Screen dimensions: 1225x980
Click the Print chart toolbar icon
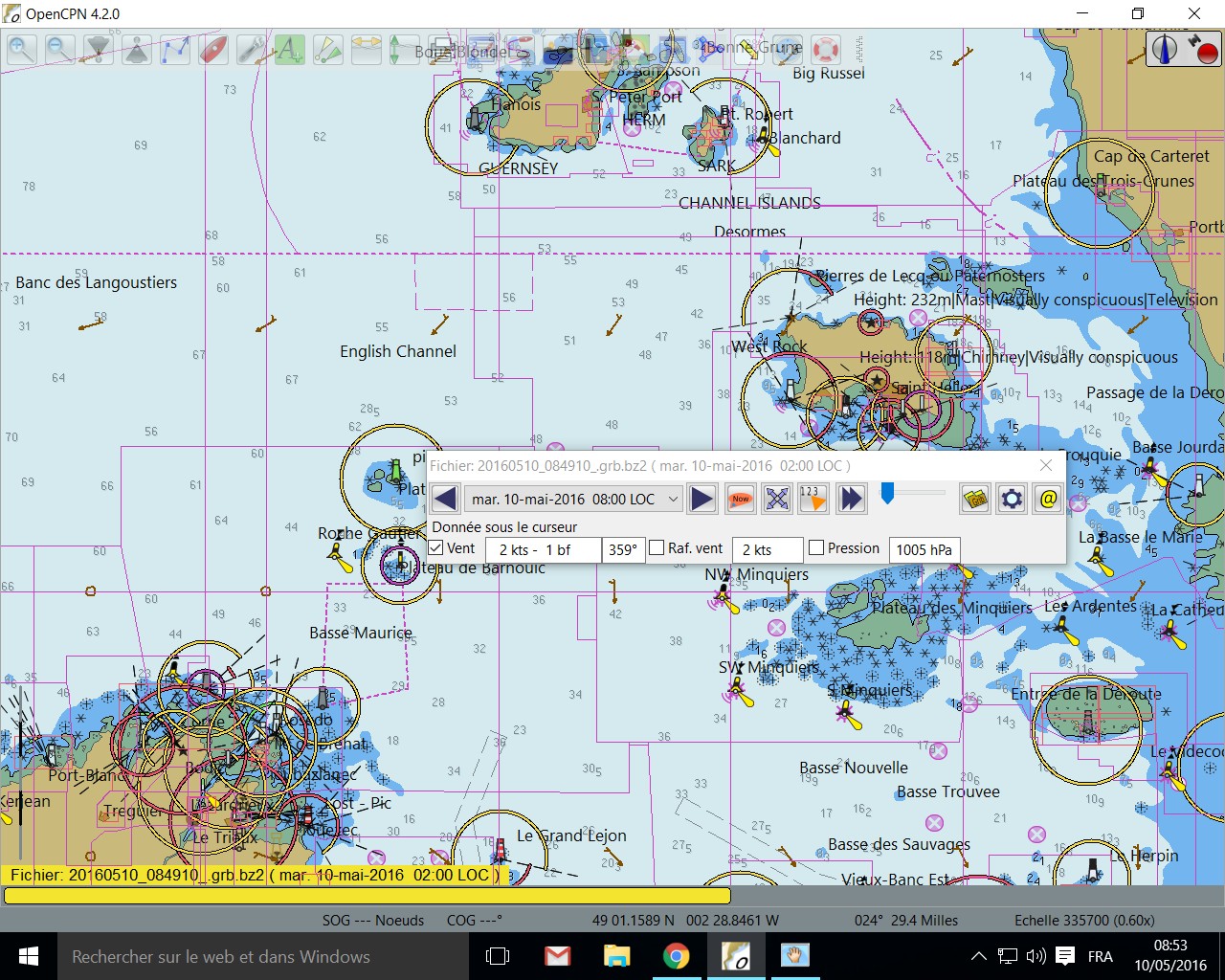click(441, 49)
